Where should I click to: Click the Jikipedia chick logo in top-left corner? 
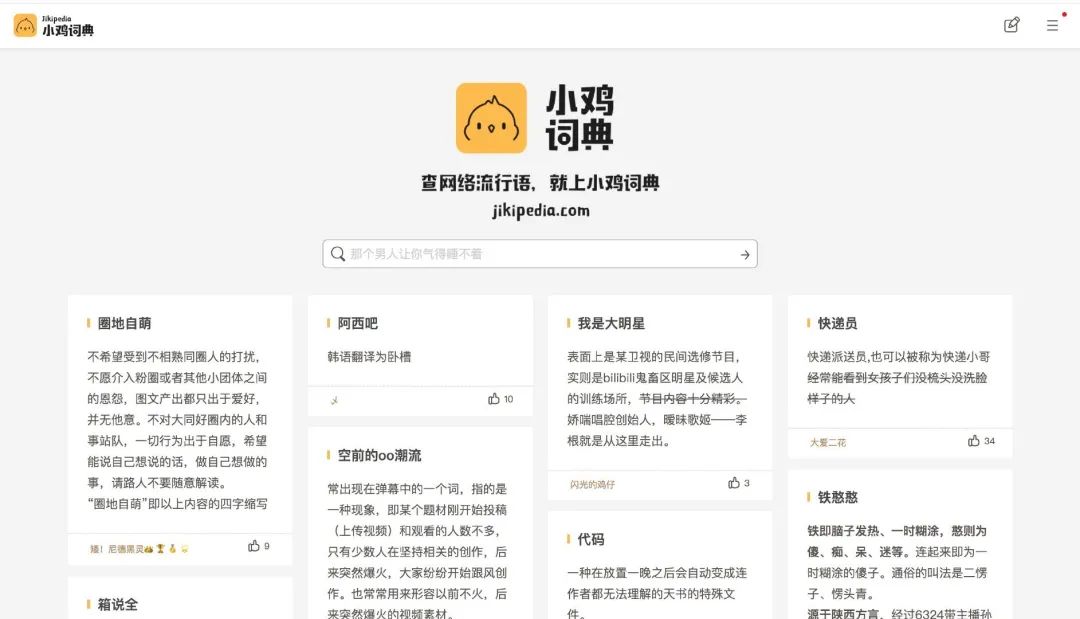(25, 24)
